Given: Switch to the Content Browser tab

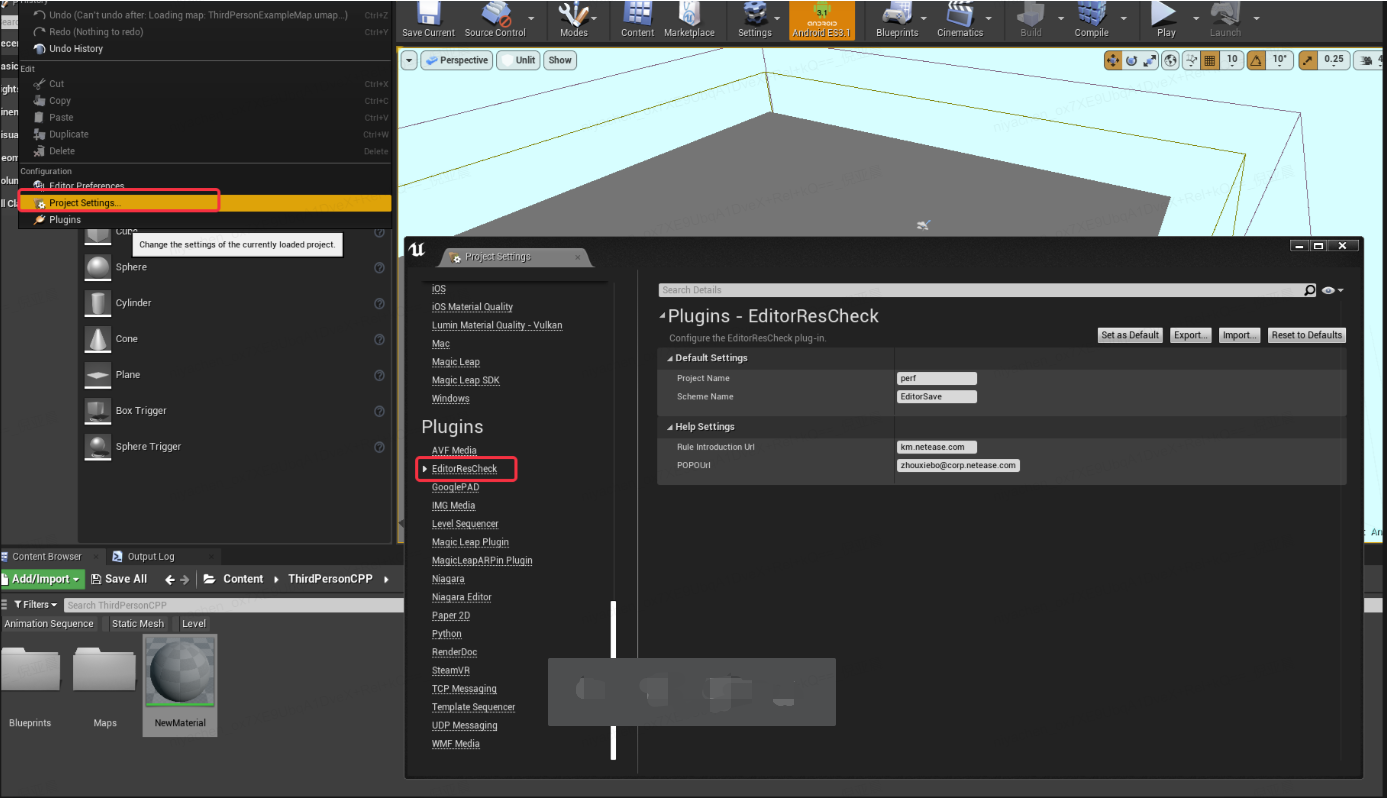Looking at the screenshot, I should (x=48, y=557).
